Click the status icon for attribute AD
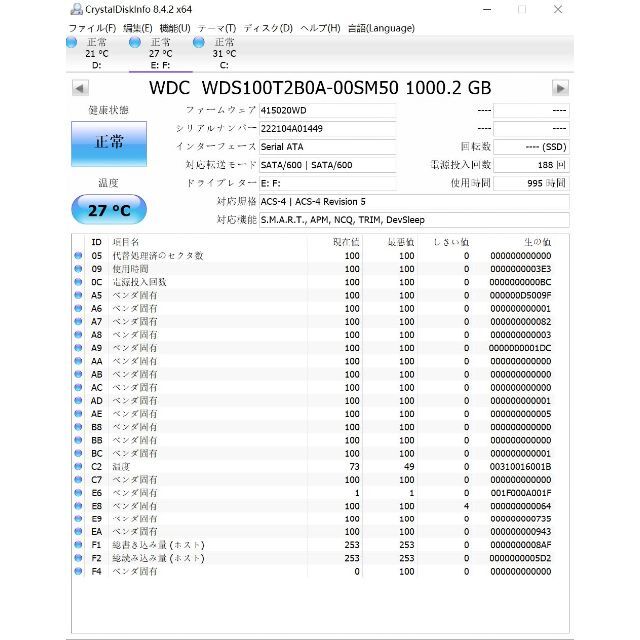This screenshot has width=640, height=640. [78, 400]
